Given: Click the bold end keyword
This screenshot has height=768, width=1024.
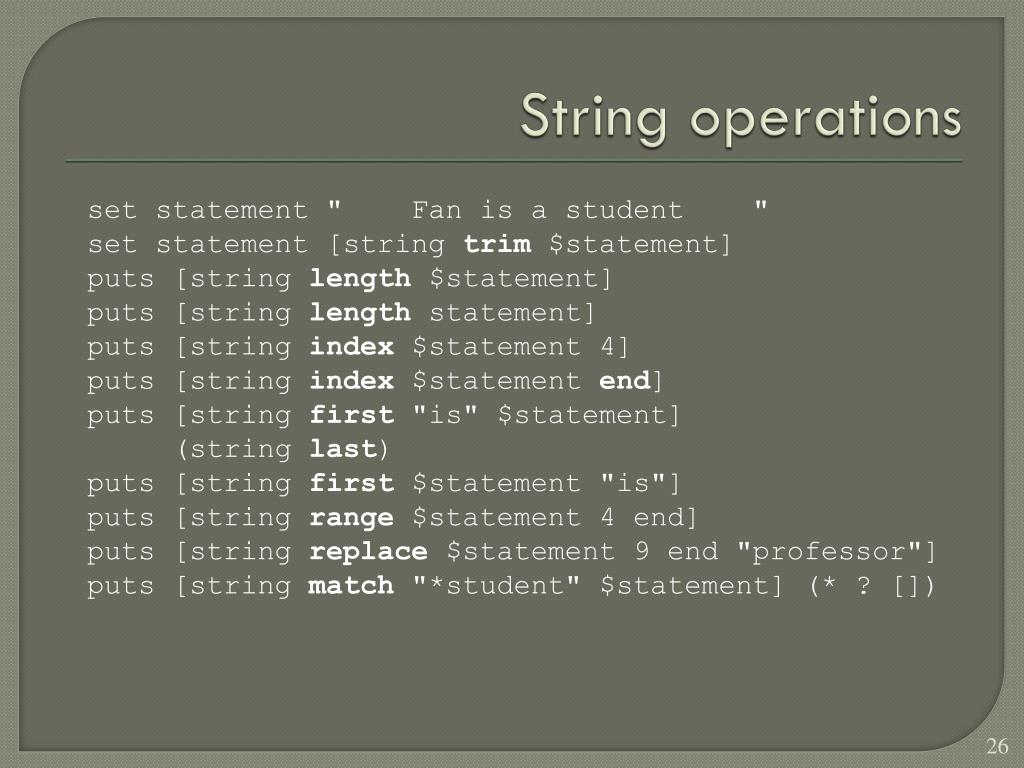Looking at the screenshot, I should tap(624, 380).
